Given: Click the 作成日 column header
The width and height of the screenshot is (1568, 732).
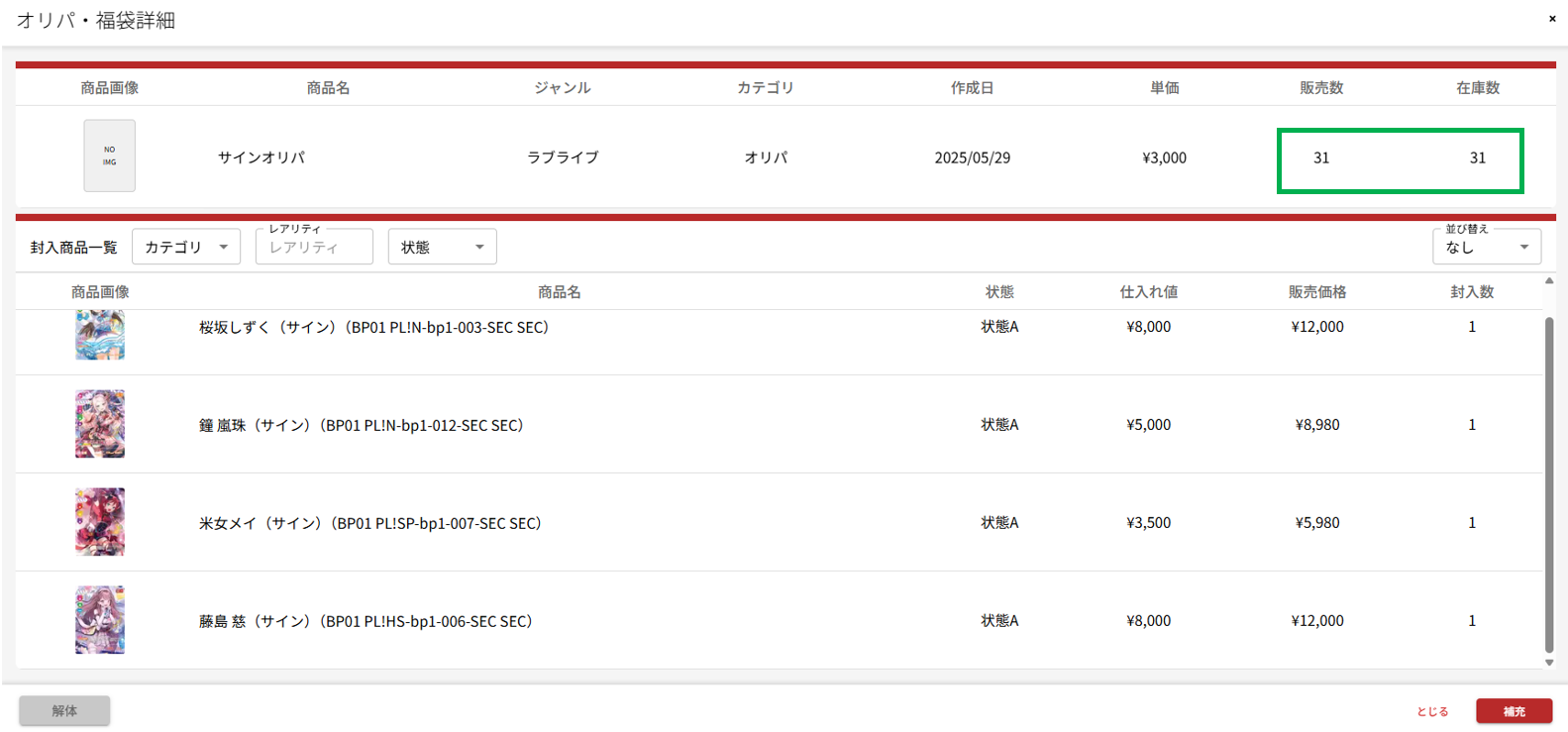Looking at the screenshot, I should pyautogui.click(x=973, y=88).
